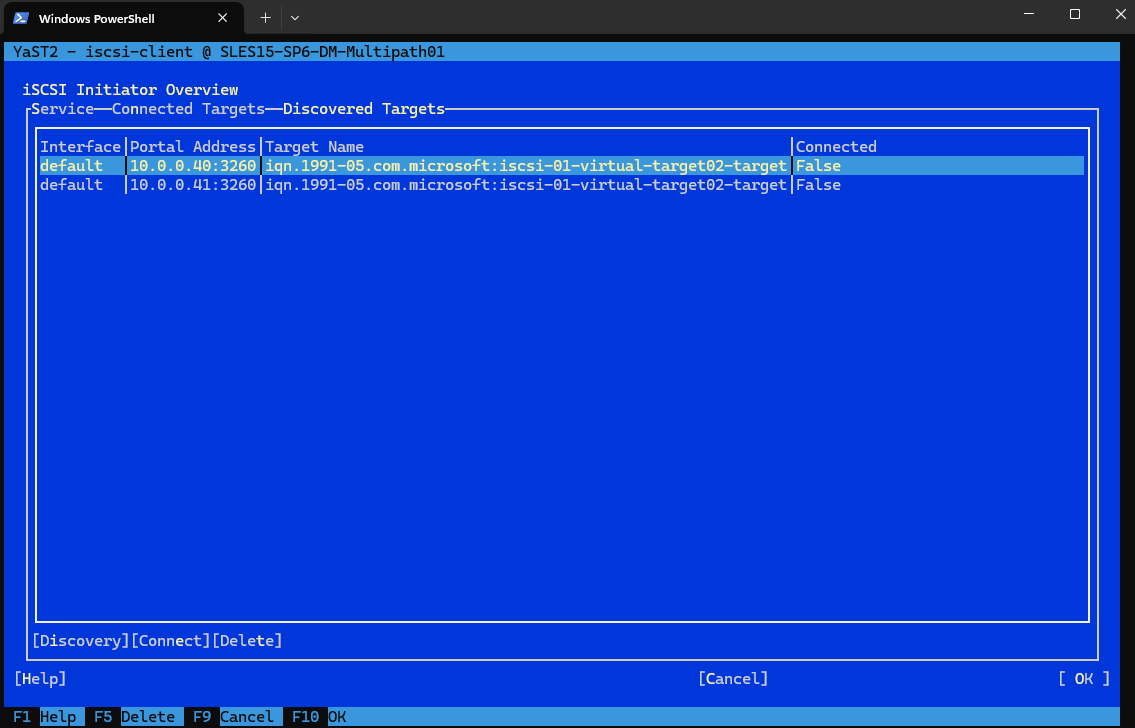This screenshot has height=728, width=1135.
Task: Switch to the Connected Targets tab
Action: tap(188, 109)
